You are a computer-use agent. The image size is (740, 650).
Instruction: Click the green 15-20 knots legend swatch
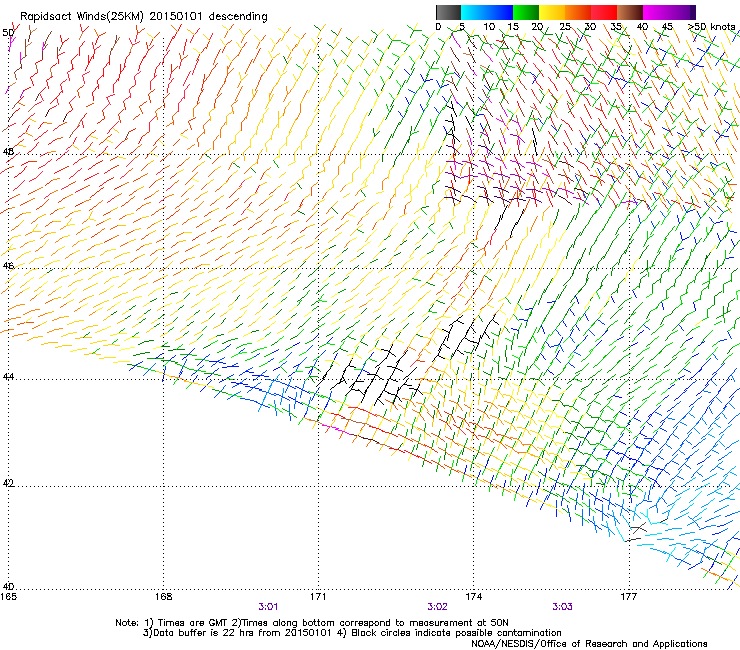(x=526, y=12)
